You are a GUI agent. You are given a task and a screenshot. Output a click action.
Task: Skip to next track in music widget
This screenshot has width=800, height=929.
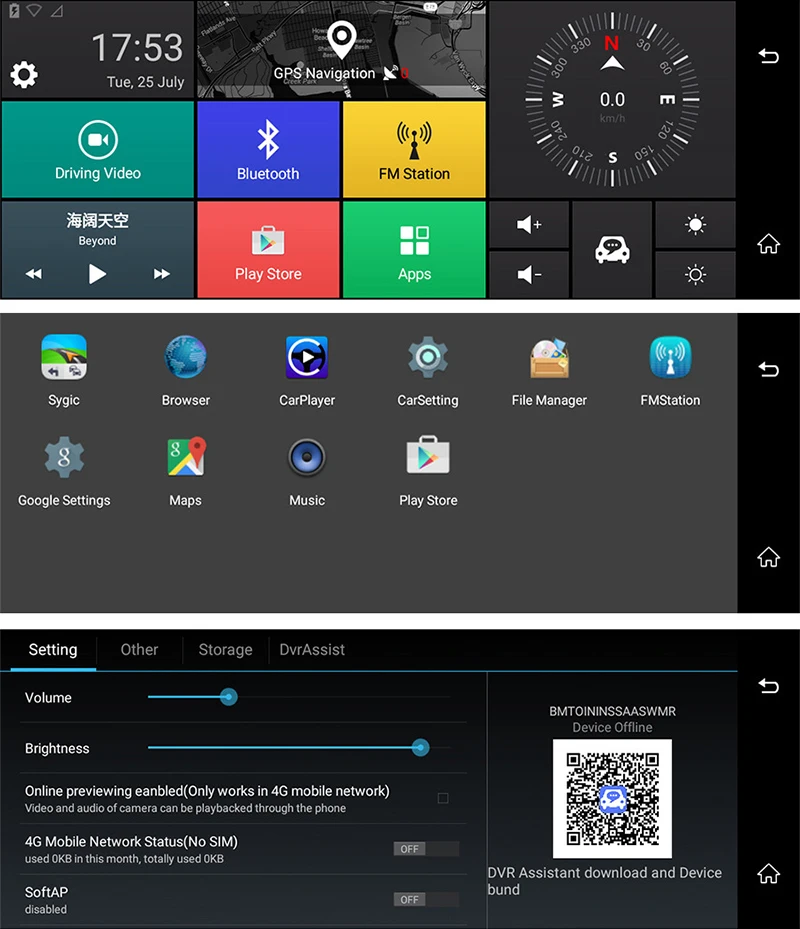161,274
